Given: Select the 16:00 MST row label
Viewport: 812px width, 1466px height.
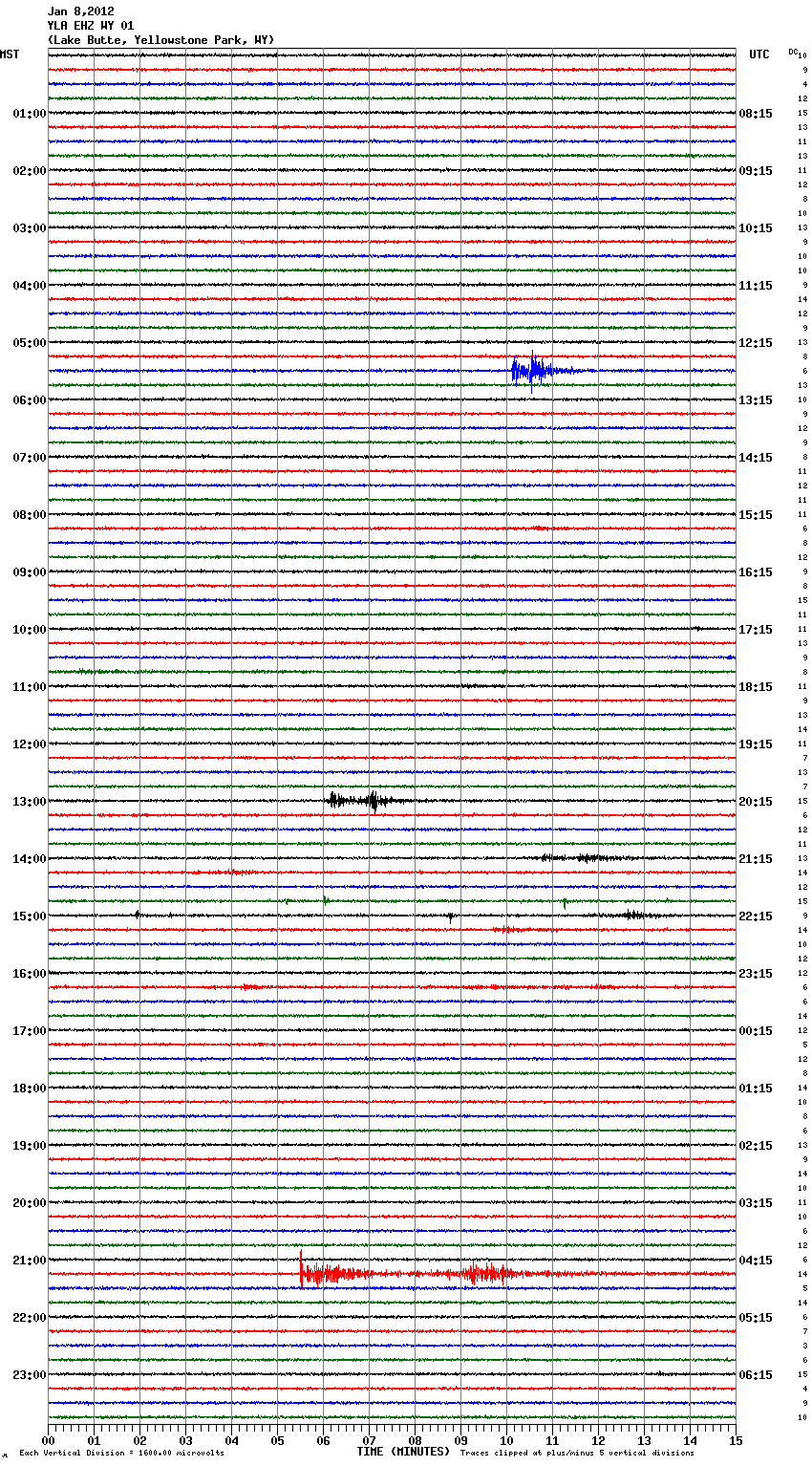Looking at the screenshot, I should [29, 974].
